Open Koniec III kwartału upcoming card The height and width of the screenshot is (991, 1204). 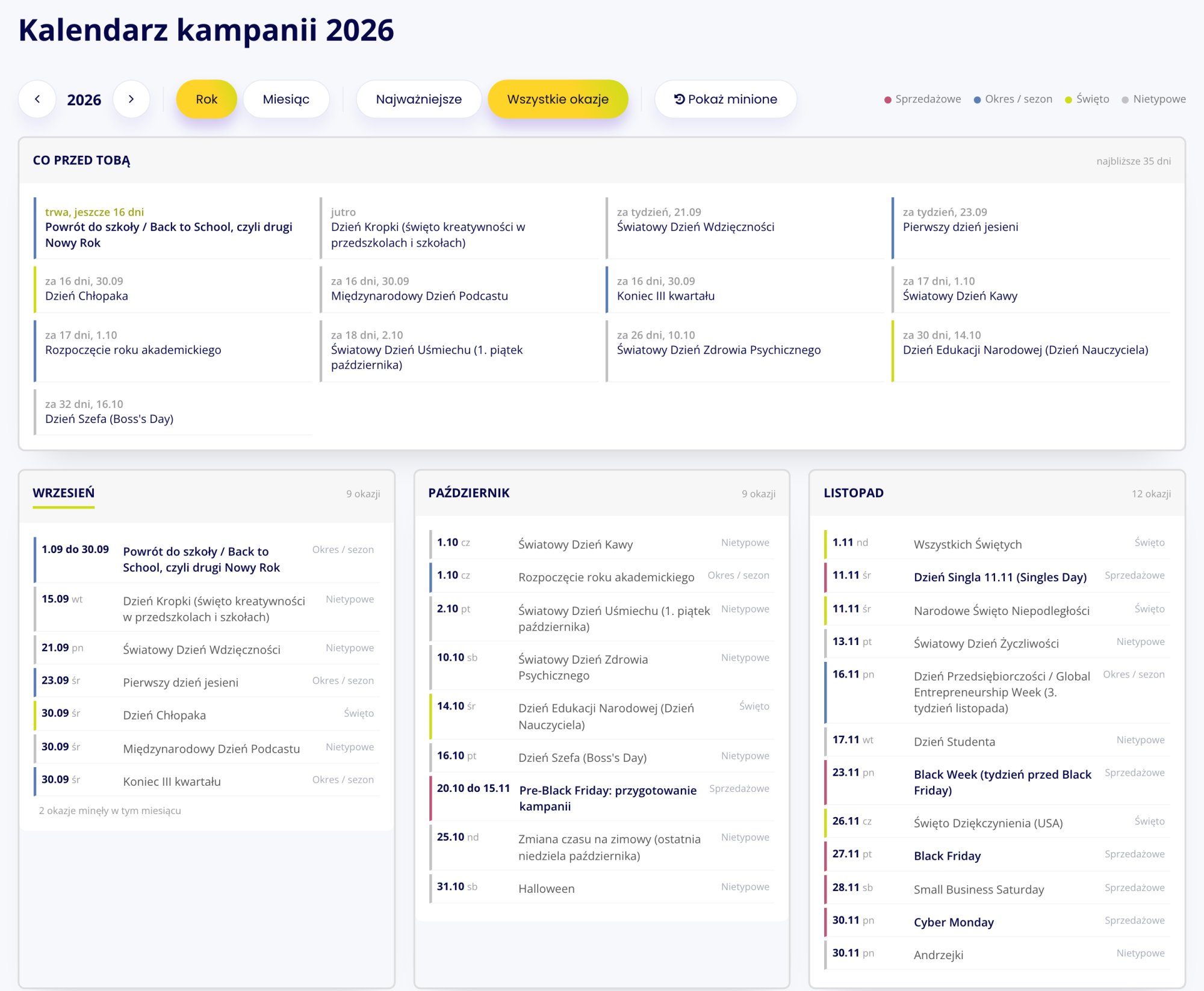click(745, 289)
